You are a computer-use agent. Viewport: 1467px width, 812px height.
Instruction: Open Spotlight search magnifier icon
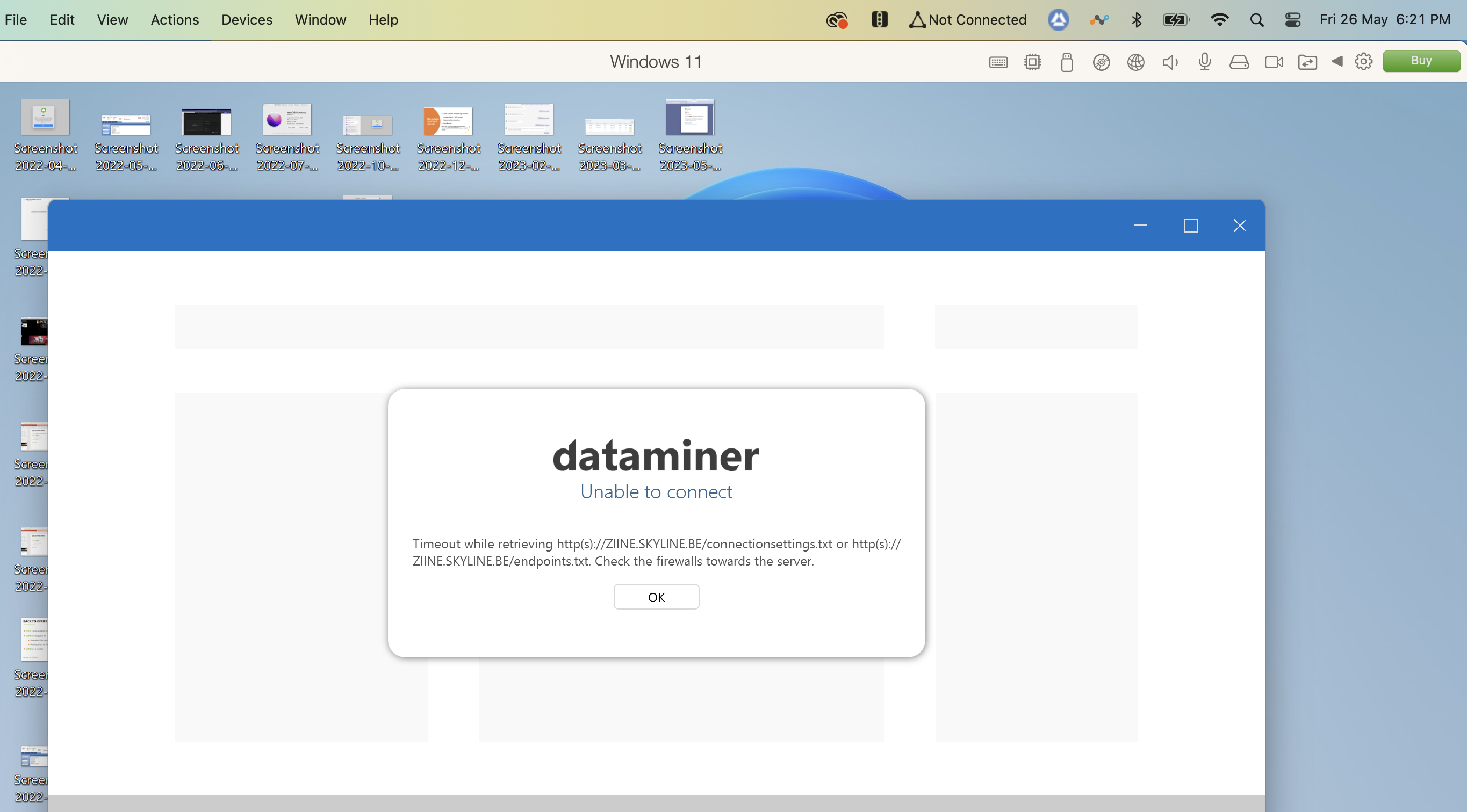click(1257, 20)
